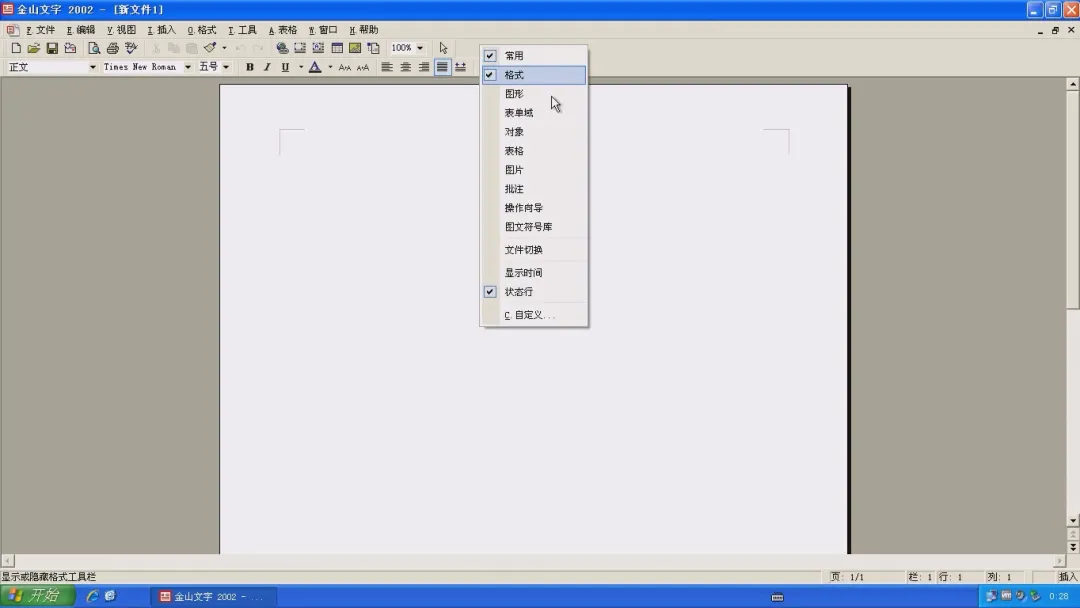This screenshot has height=608, width=1080.
Task: Print the document using the printer icon
Action: click(112, 48)
